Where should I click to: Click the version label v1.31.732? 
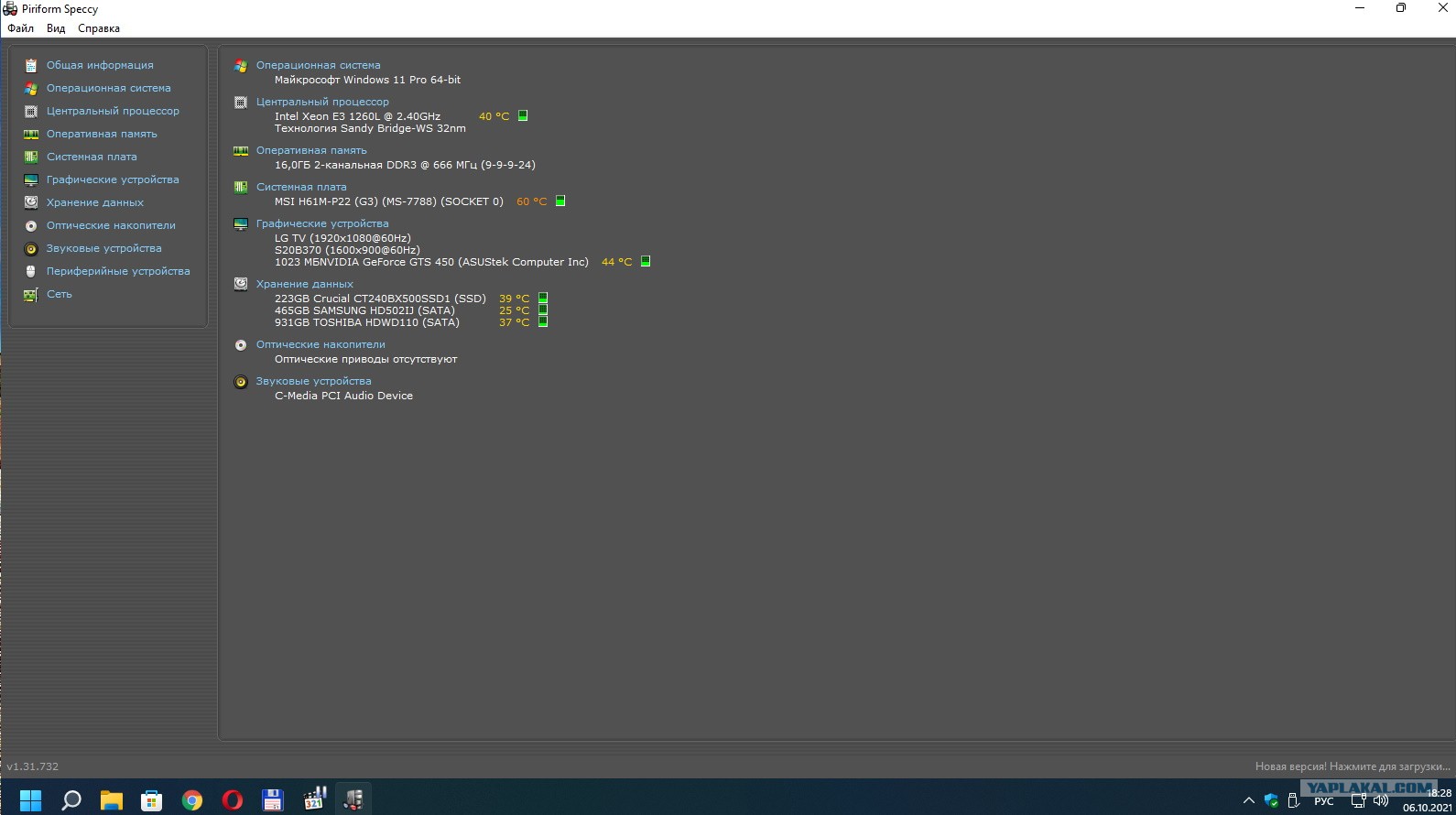(x=32, y=766)
